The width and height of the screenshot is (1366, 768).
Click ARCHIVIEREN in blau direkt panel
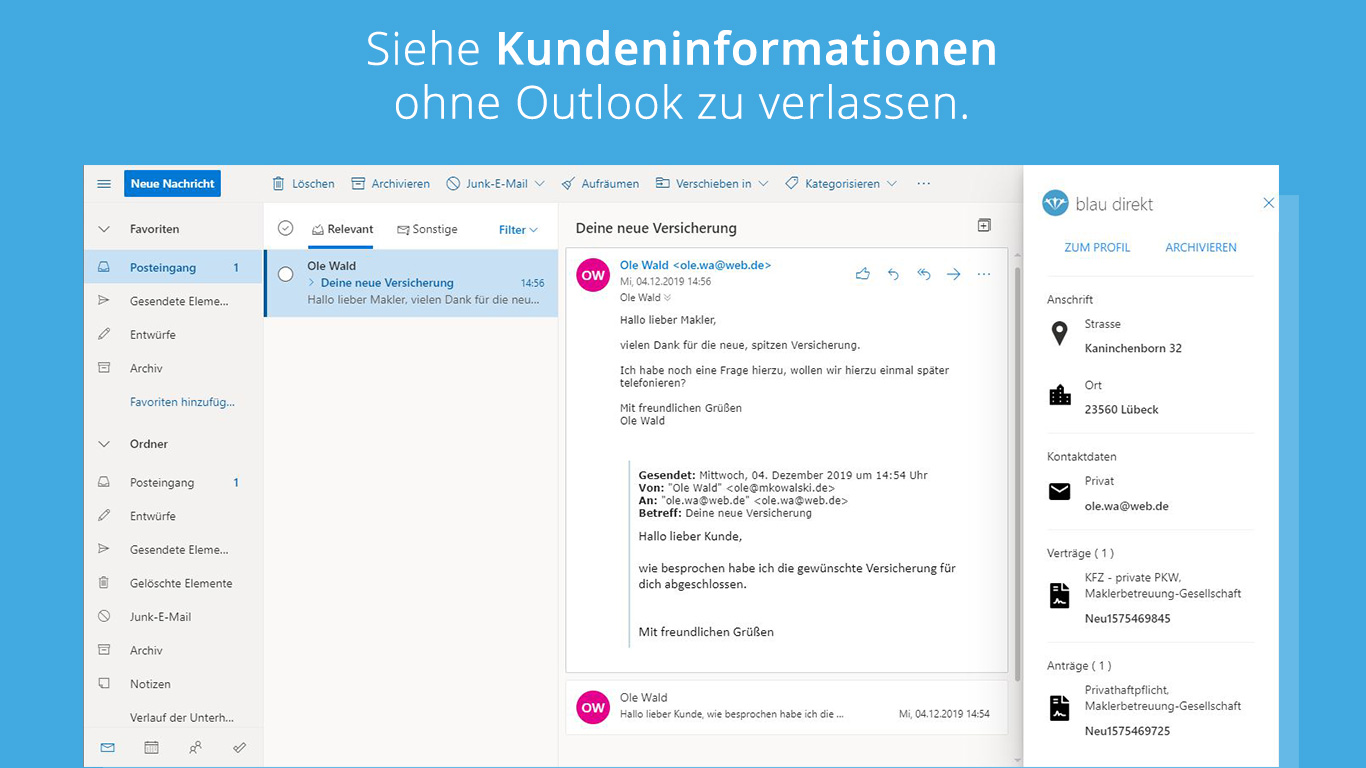coord(1201,247)
